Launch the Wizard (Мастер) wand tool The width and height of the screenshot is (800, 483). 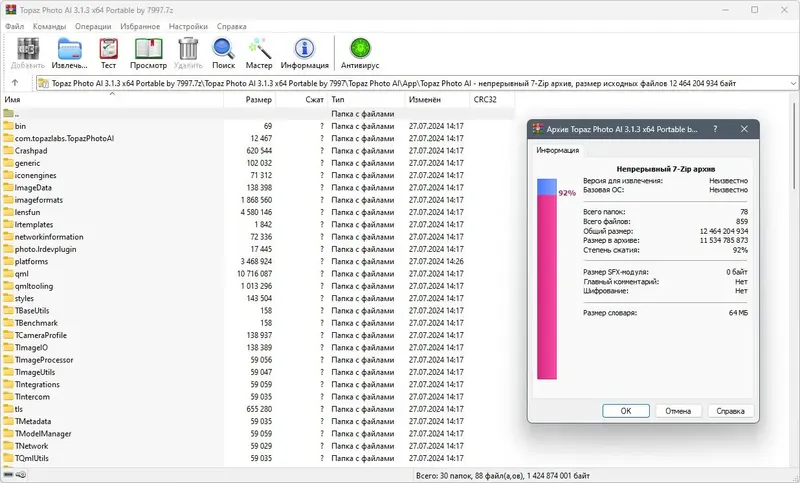(259, 49)
